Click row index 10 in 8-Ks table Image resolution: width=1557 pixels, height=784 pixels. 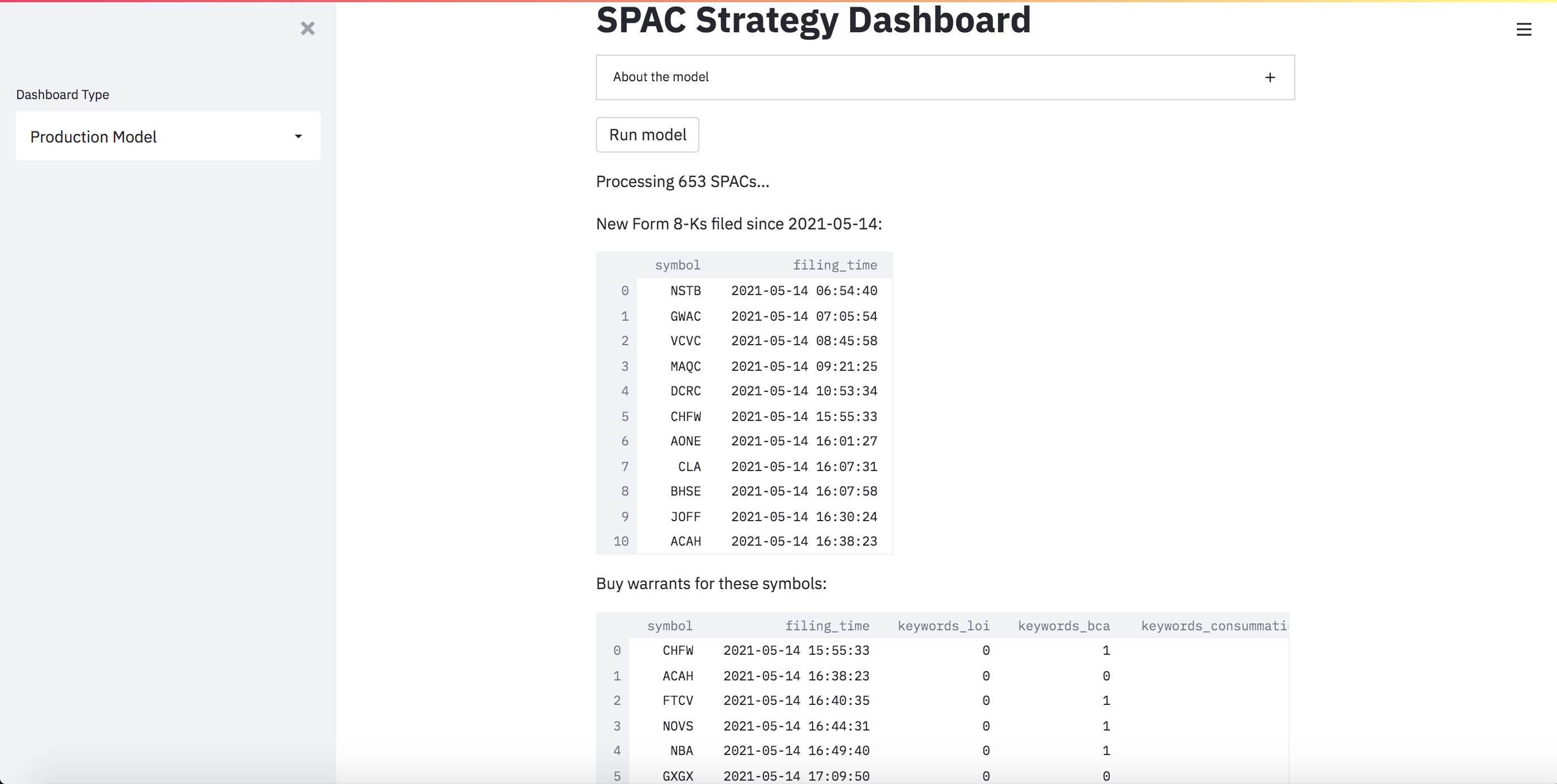pos(621,542)
